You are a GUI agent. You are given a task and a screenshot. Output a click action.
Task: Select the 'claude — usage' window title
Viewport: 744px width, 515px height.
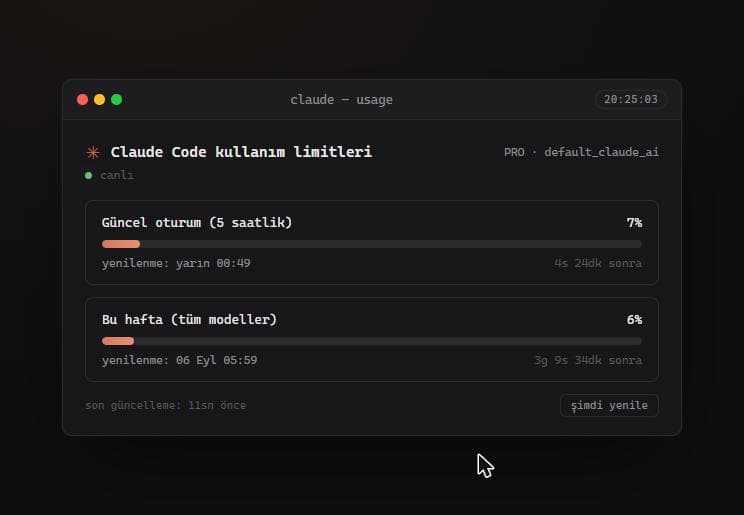[x=341, y=100]
